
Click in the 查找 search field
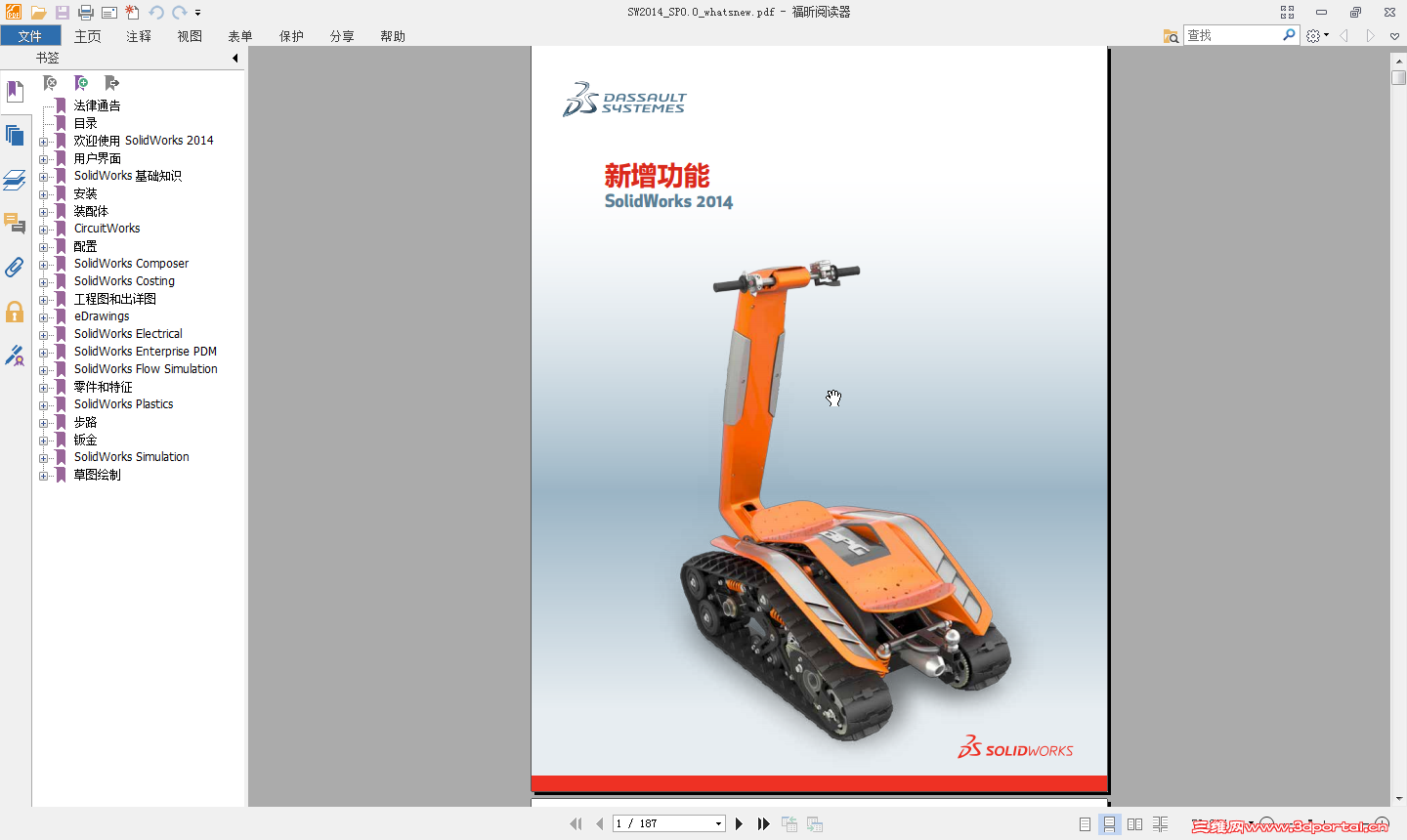point(1232,35)
